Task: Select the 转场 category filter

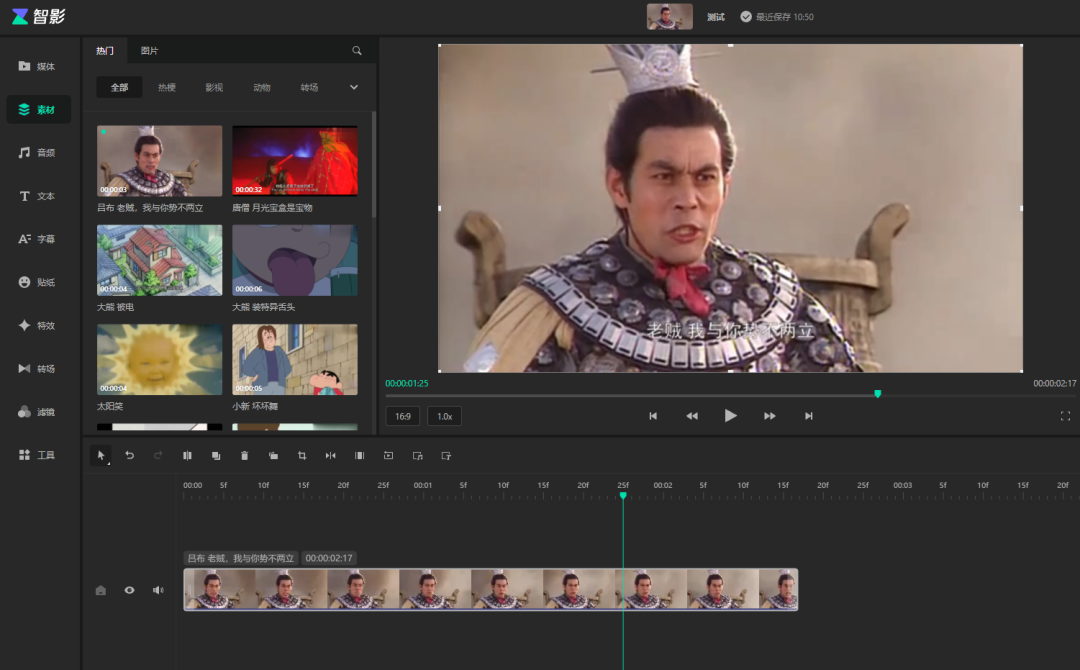Action: click(309, 87)
